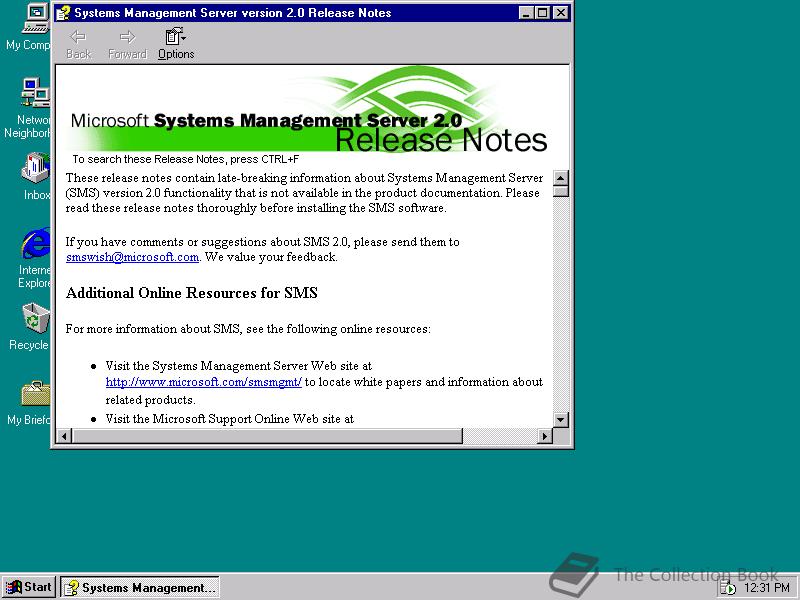This screenshot has width=800, height=600.
Task: Click the horizontal scrollbar right arrow
Action: click(x=545, y=436)
